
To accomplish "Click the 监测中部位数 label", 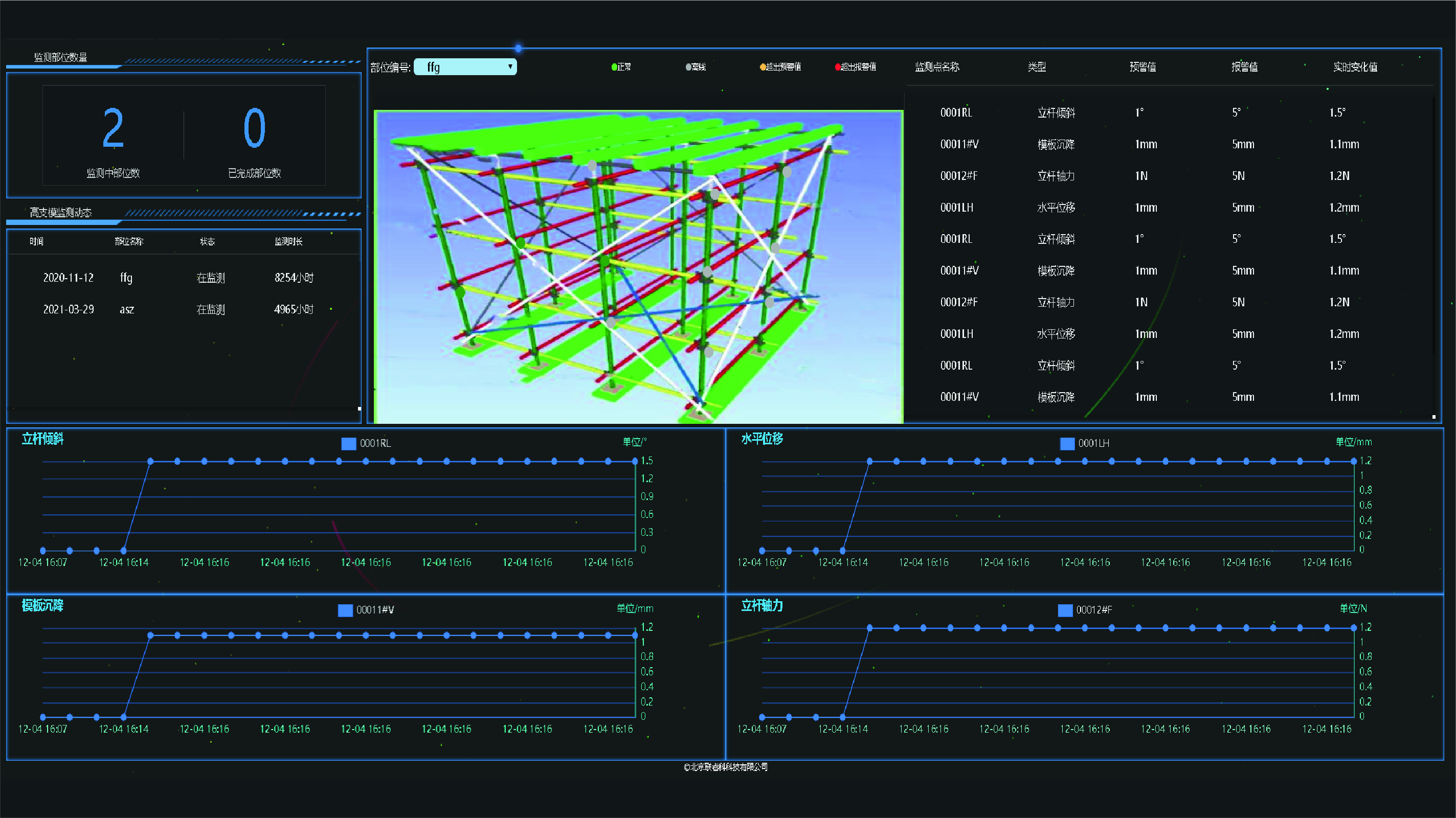I will (113, 173).
